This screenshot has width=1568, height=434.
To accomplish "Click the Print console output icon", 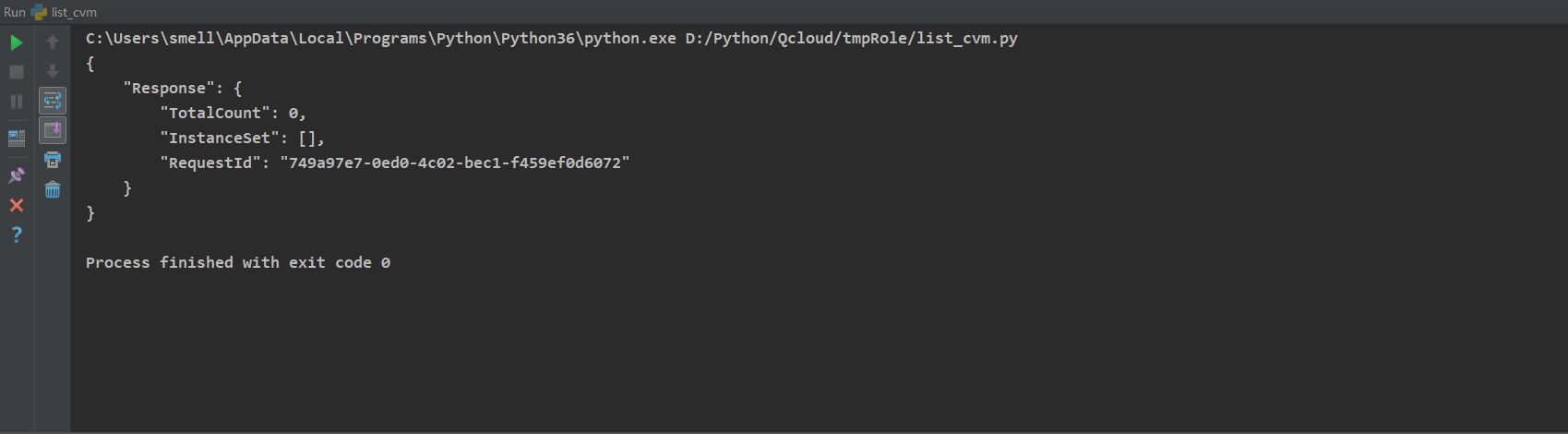I will tap(53, 161).
